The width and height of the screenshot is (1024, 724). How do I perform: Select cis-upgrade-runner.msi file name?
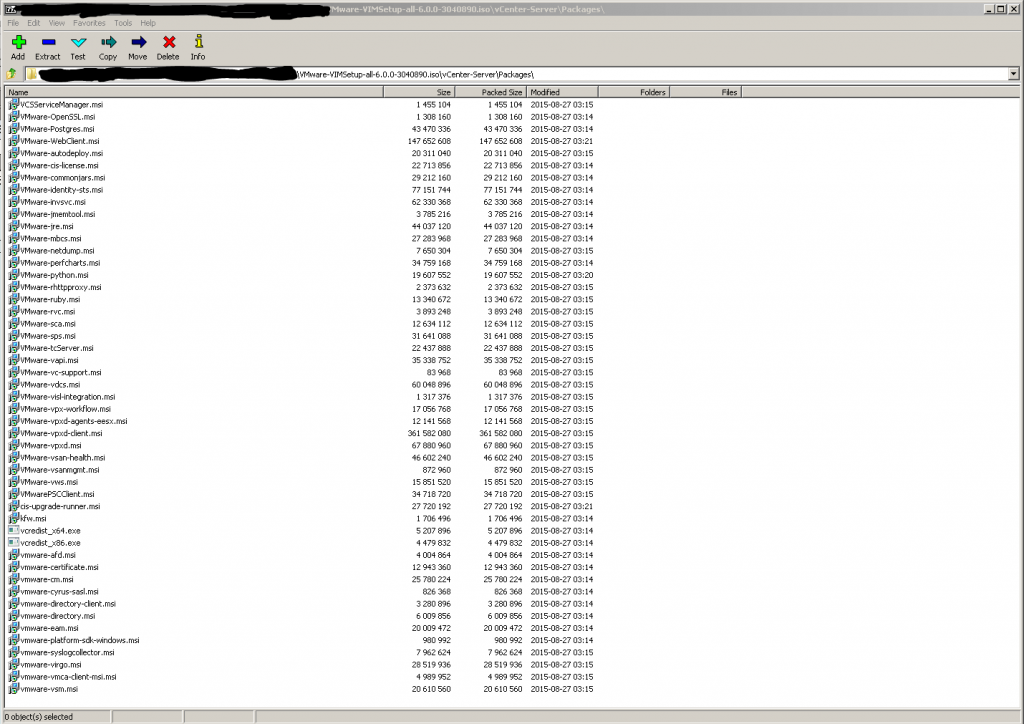[x=60, y=507]
